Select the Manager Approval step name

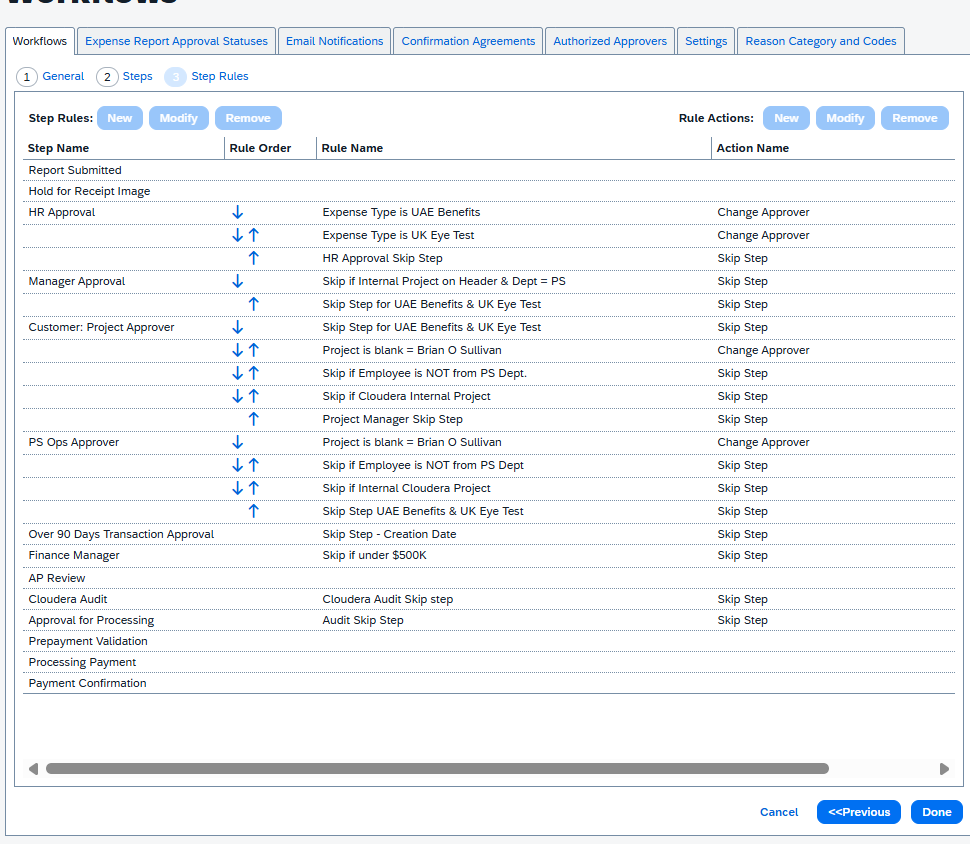(77, 281)
